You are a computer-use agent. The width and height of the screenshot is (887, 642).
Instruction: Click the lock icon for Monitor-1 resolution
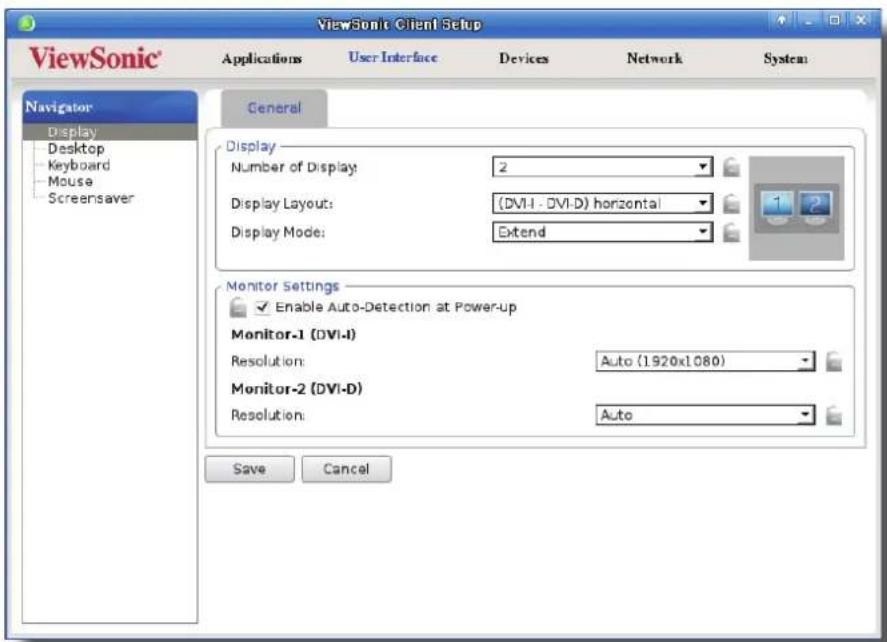pyautogui.click(x=834, y=361)
